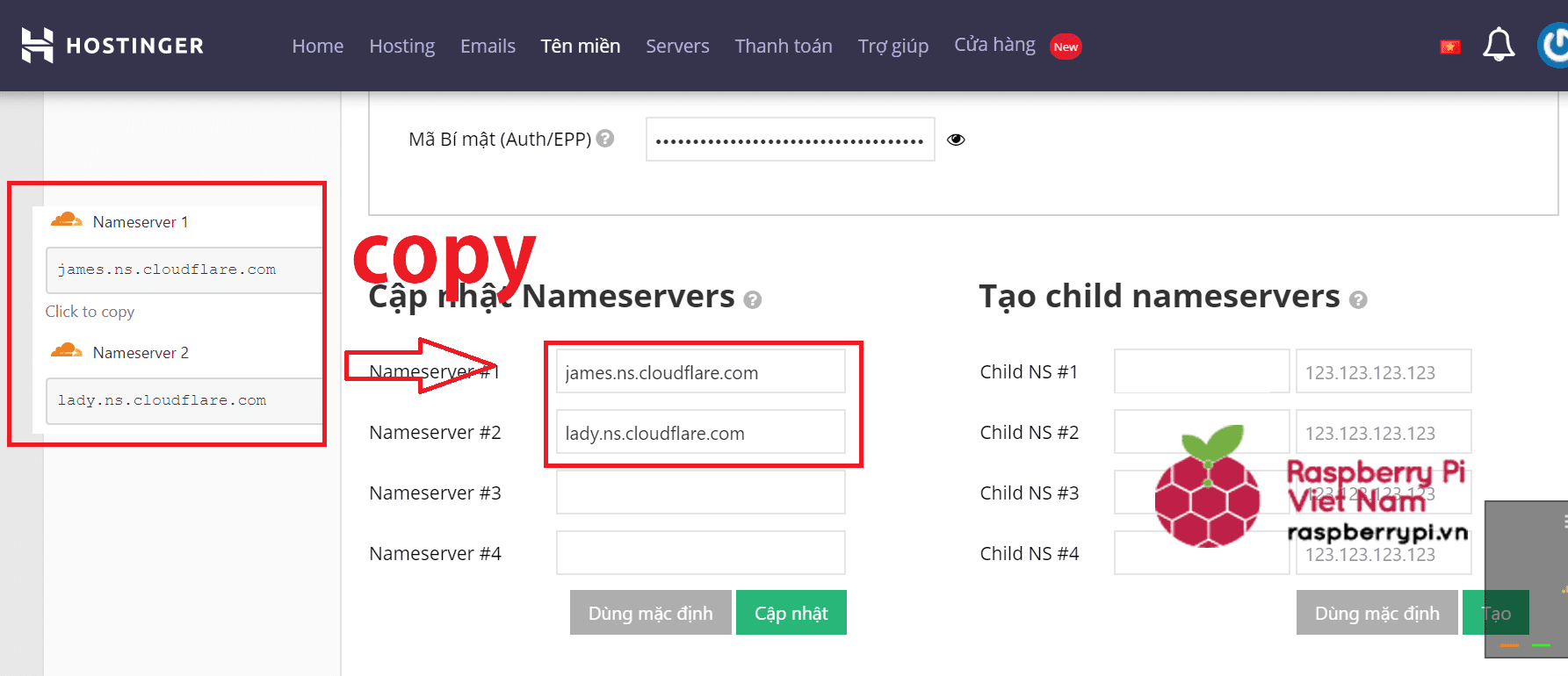Open the blue power account icon
Screen dimensions: 1568x676
coord(1554,46)
